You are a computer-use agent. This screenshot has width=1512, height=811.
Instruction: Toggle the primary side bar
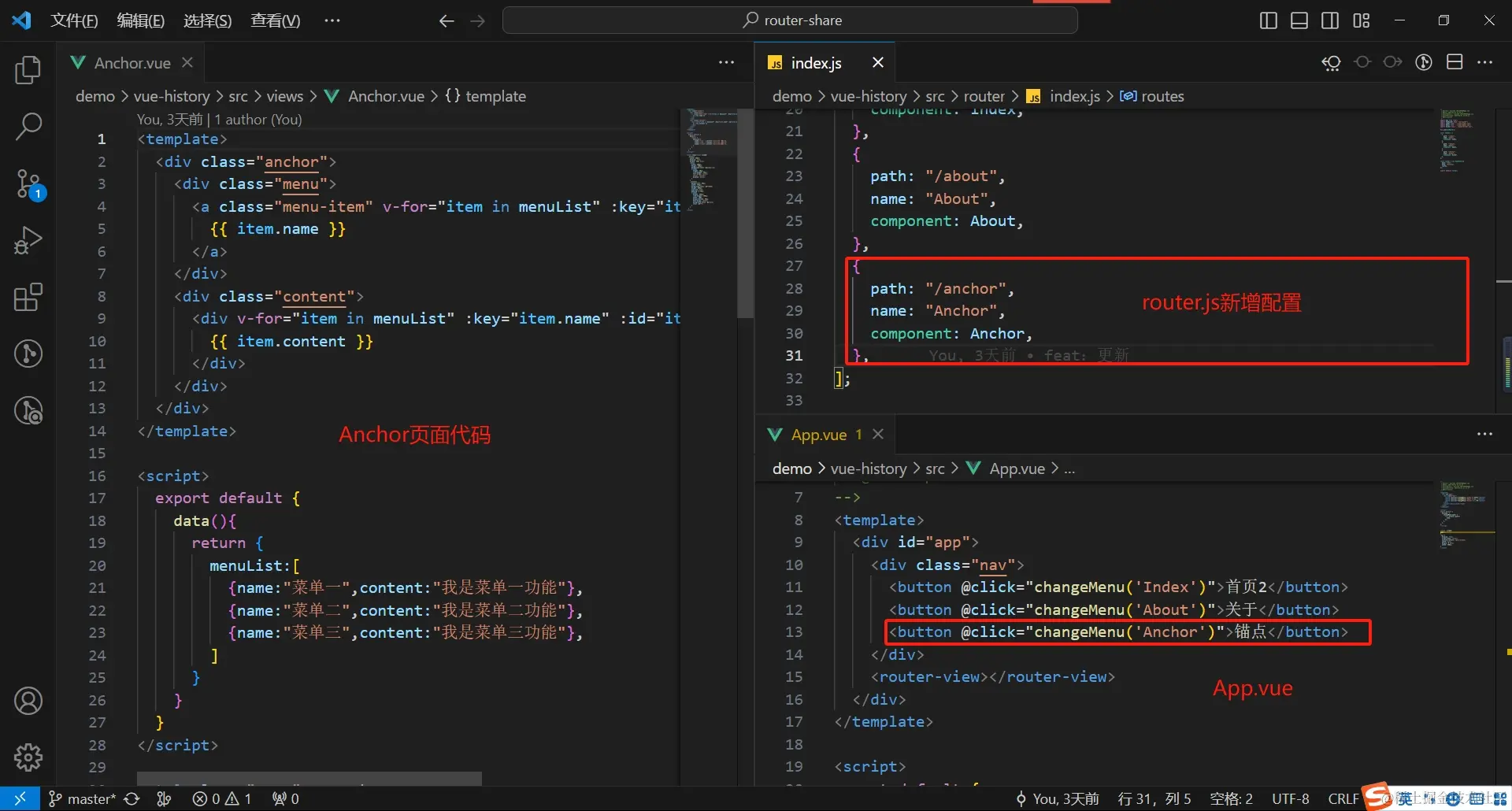click(1269, 20)
